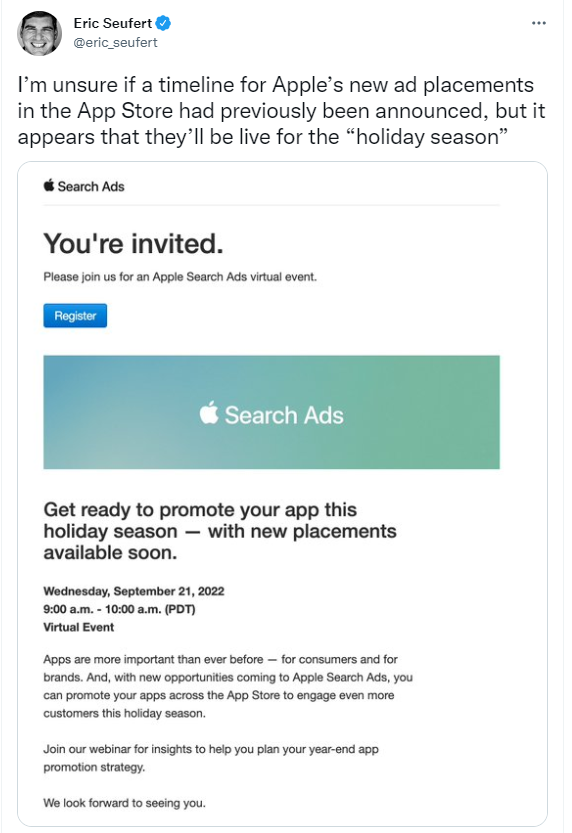Click the 9:00 a.m. - 10:00 a.m. time line
Screen dimensions: 572x833
click(119, 609)
